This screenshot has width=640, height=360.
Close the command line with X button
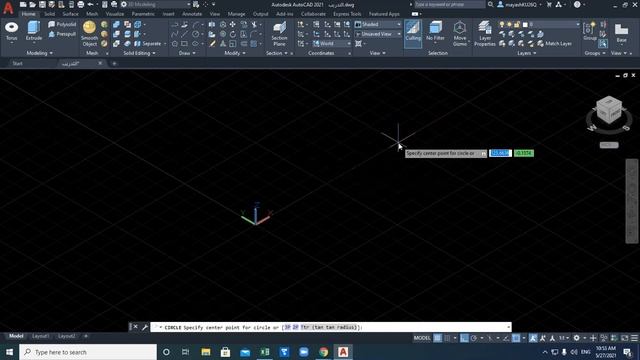point(136,327)
